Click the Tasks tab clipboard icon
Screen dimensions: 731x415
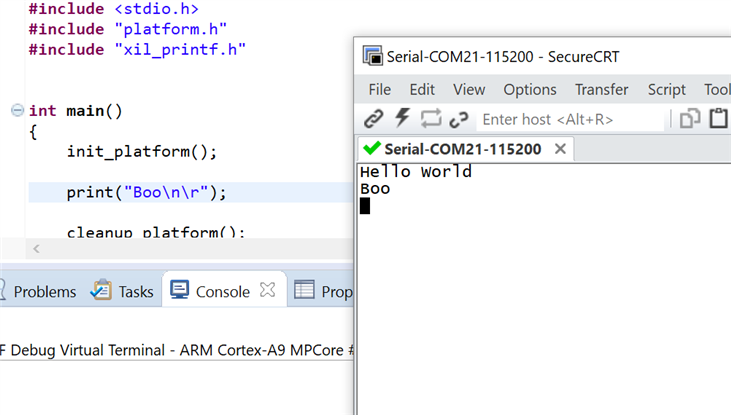[101, 290]
